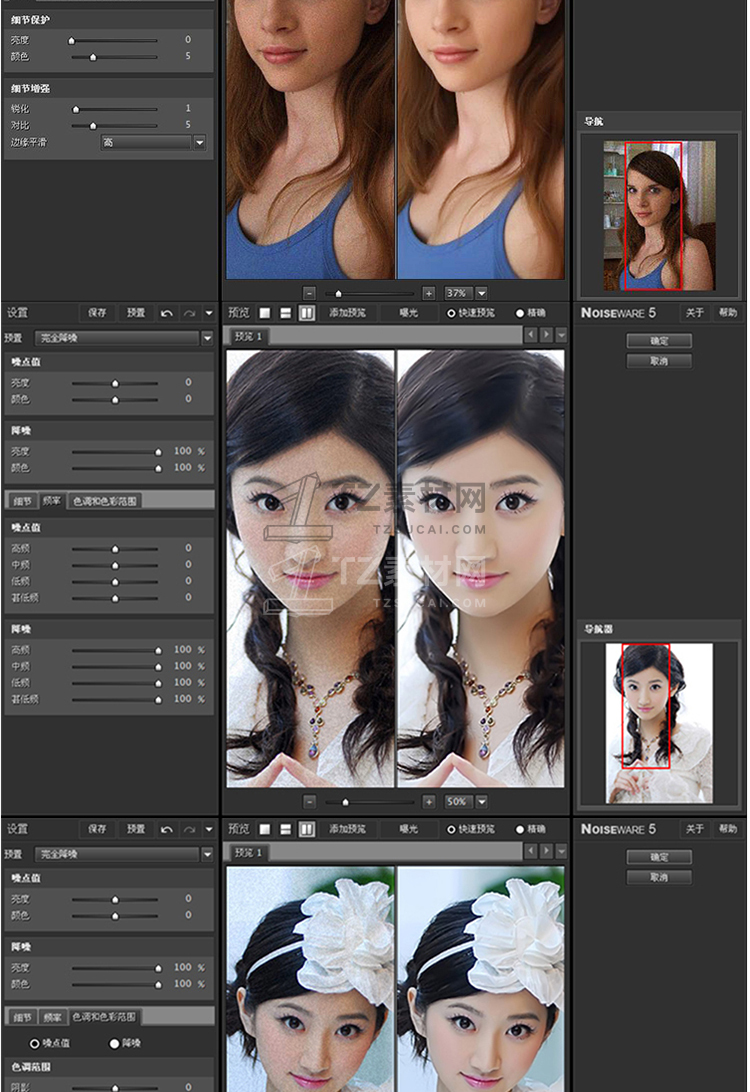The height and width of the screenshot is (1092, 750).
Task: Open 帮助 in white-flower portrait window
Action: point(728,829)
